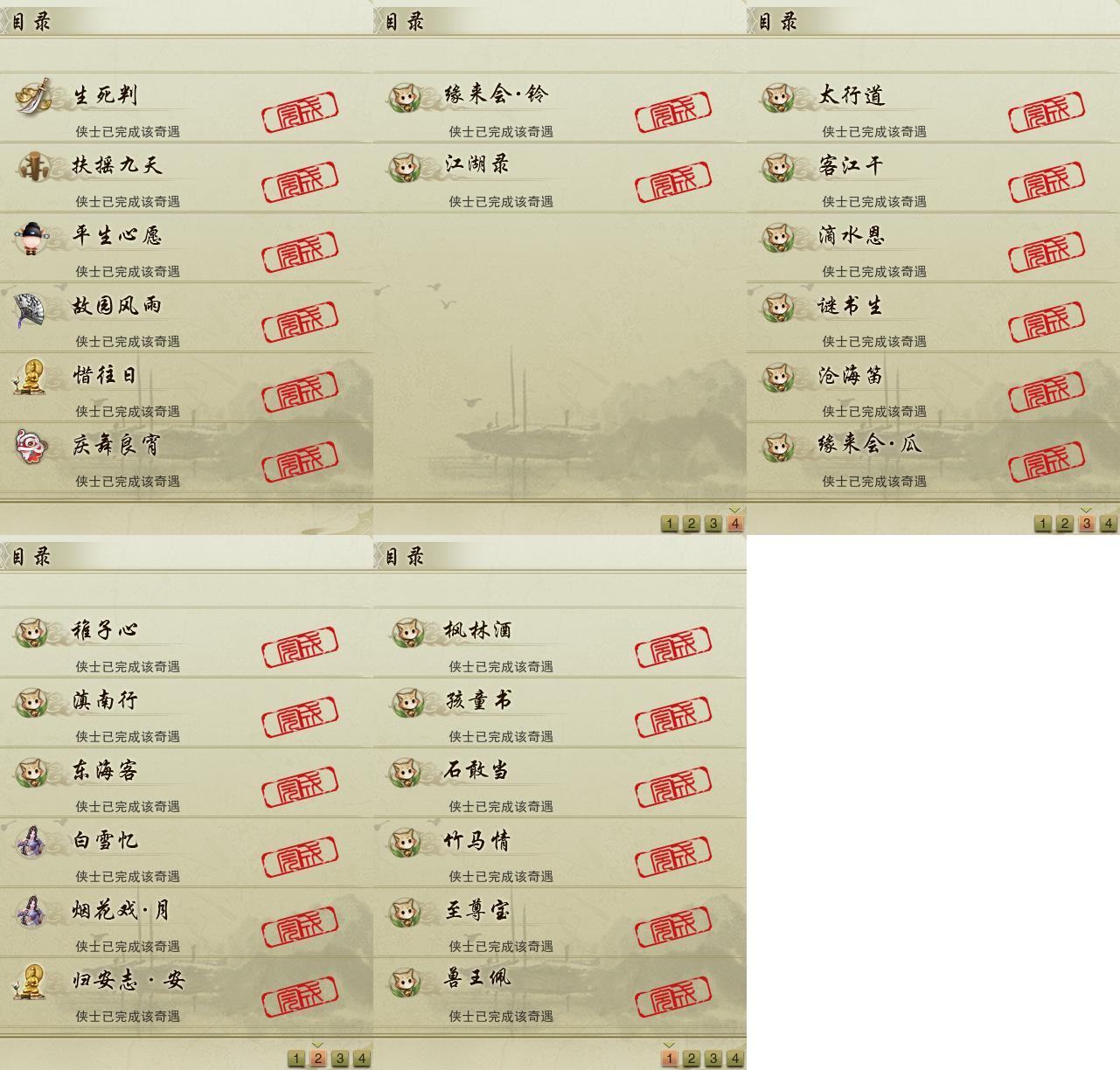Viewport: 1120px width, 1070px height.
Task: Click the lady portrait icon for 白雪忆
Action: click(32, 841)
